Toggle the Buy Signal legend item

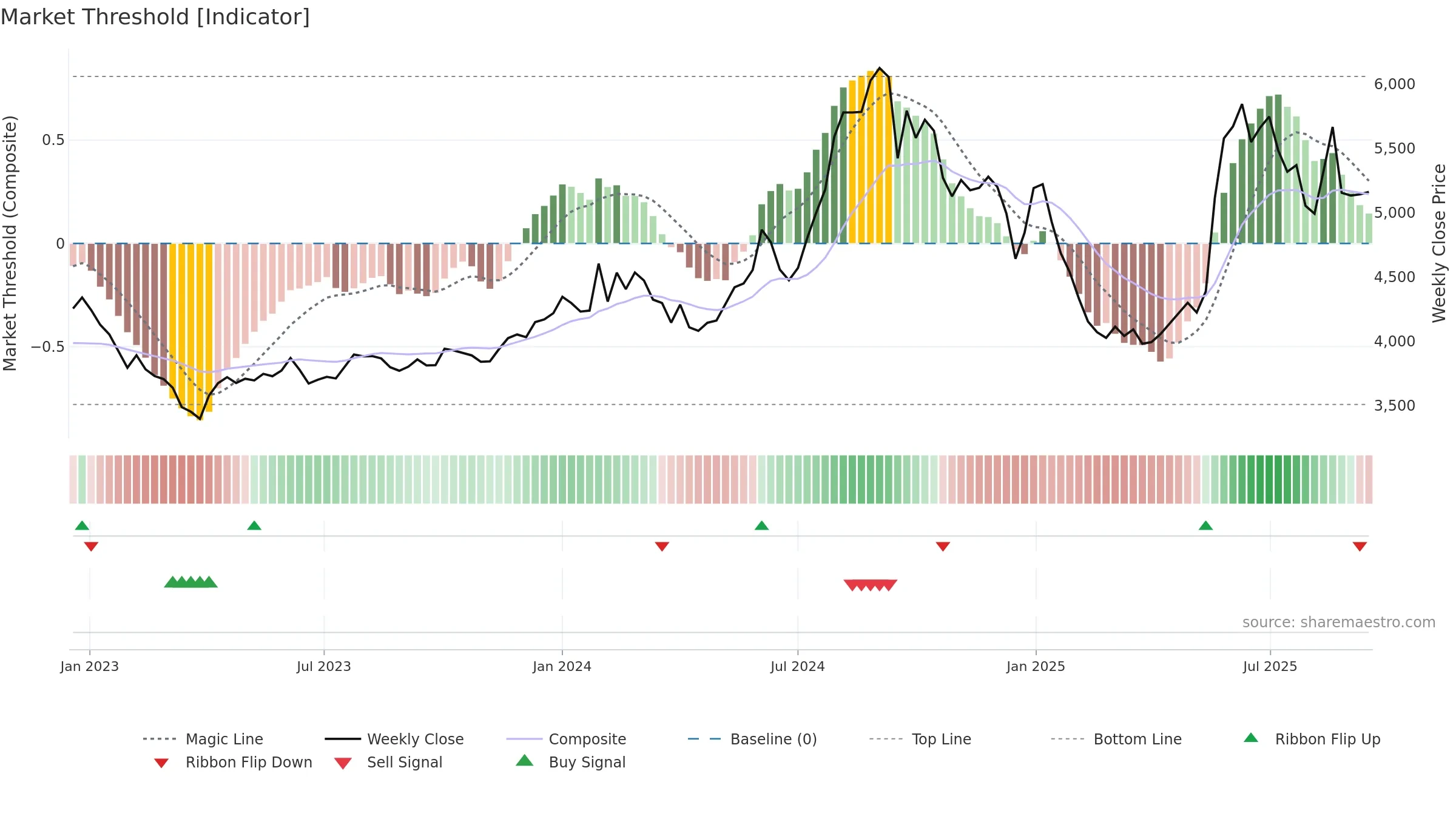(x=570, y=762)
